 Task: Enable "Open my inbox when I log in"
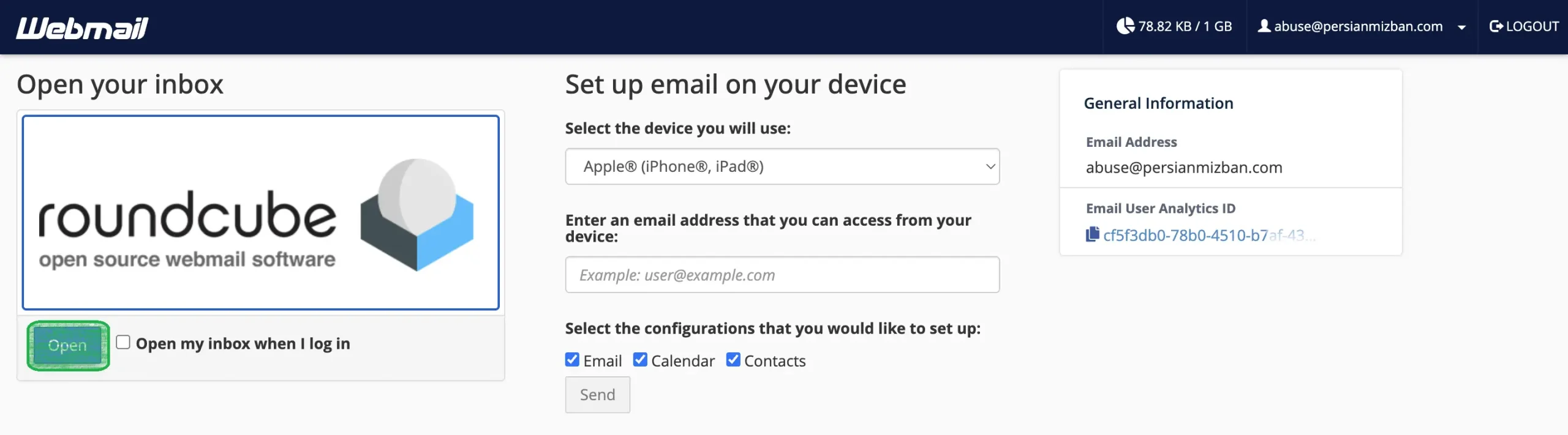coord(123,343)
